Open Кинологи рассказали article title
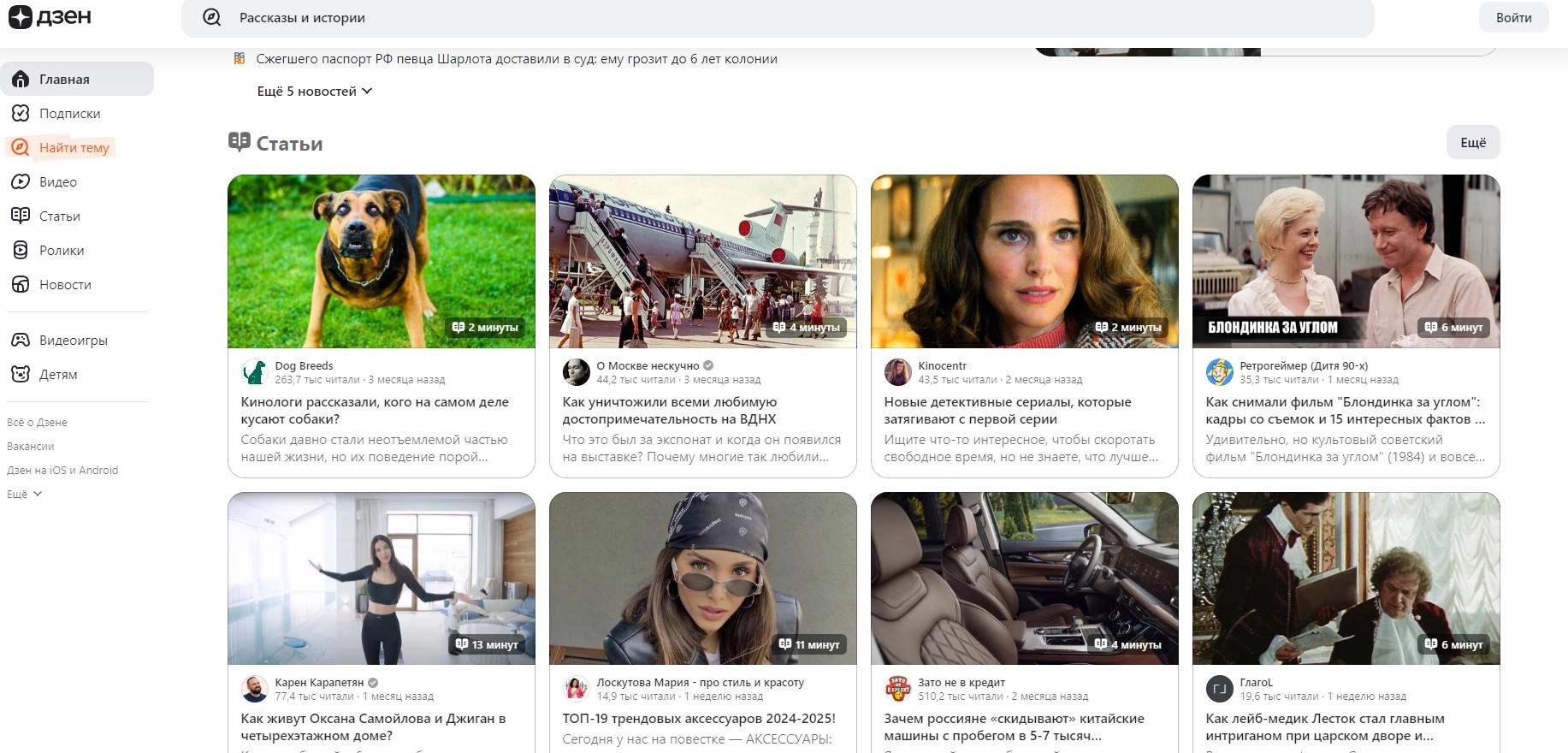The height and width of the screenshot is (753, 1568). coord(375,411)
